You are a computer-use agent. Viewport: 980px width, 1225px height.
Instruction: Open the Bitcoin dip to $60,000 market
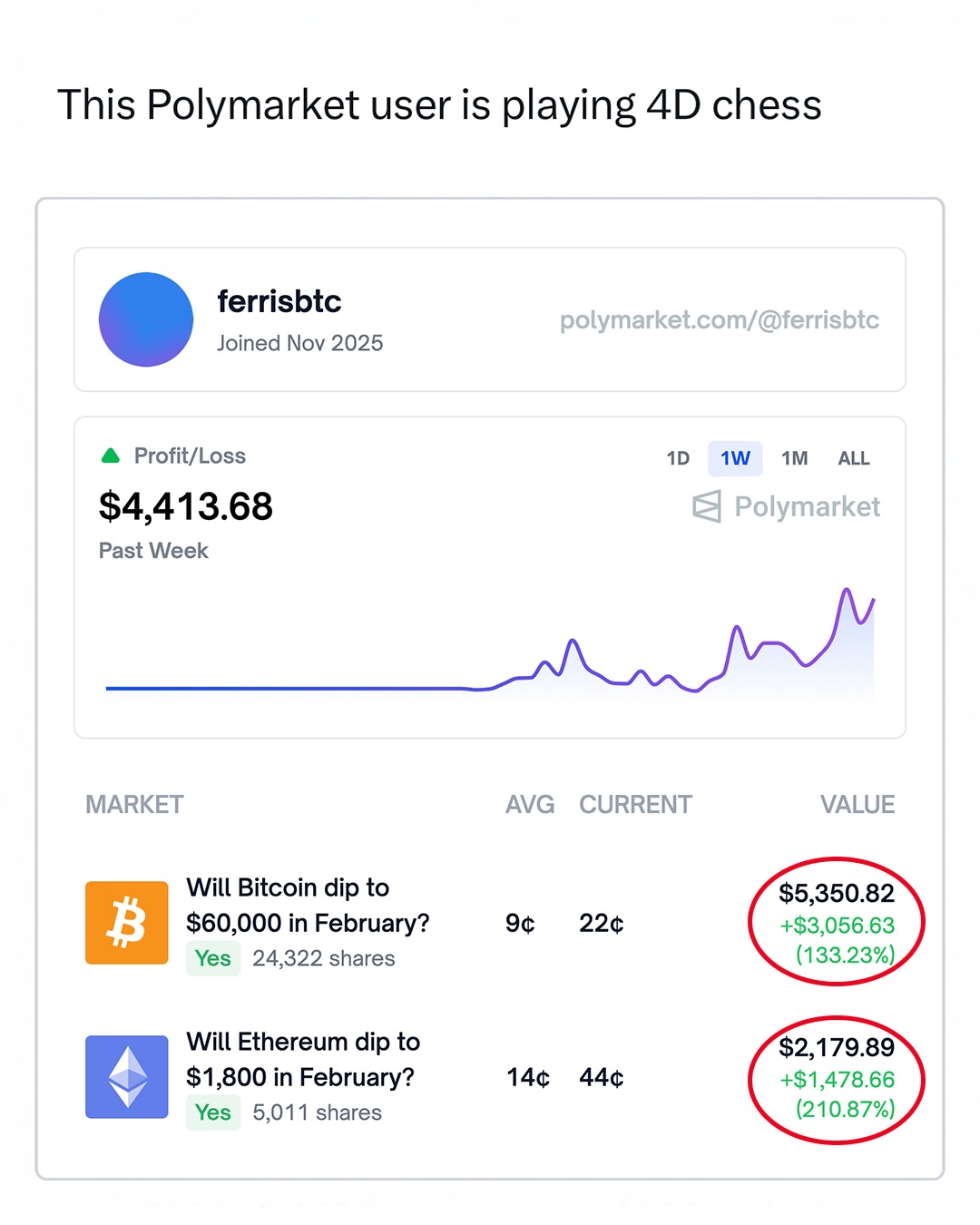click(x=307, y=905)
